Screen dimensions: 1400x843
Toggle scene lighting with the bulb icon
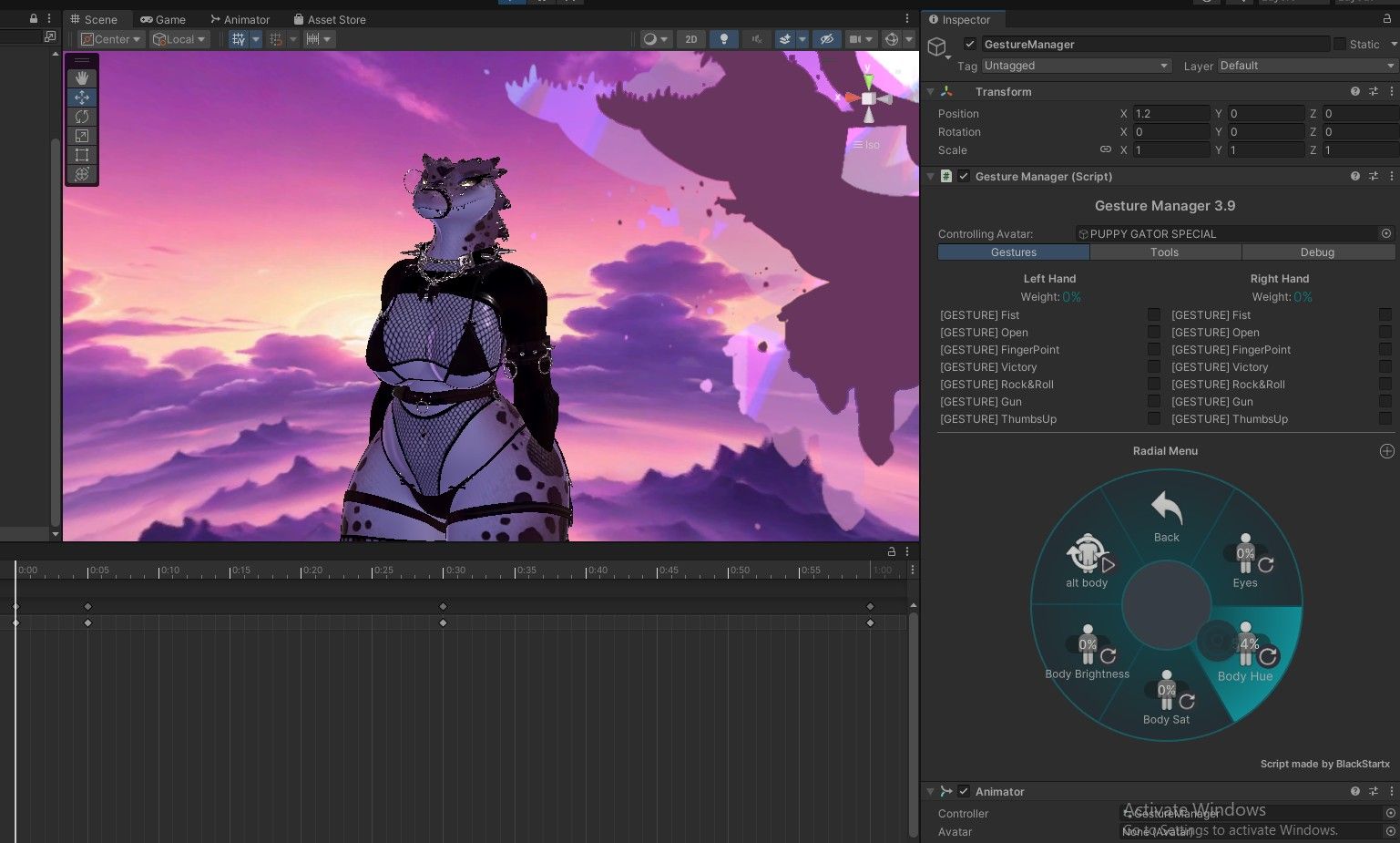pos(723,39)
